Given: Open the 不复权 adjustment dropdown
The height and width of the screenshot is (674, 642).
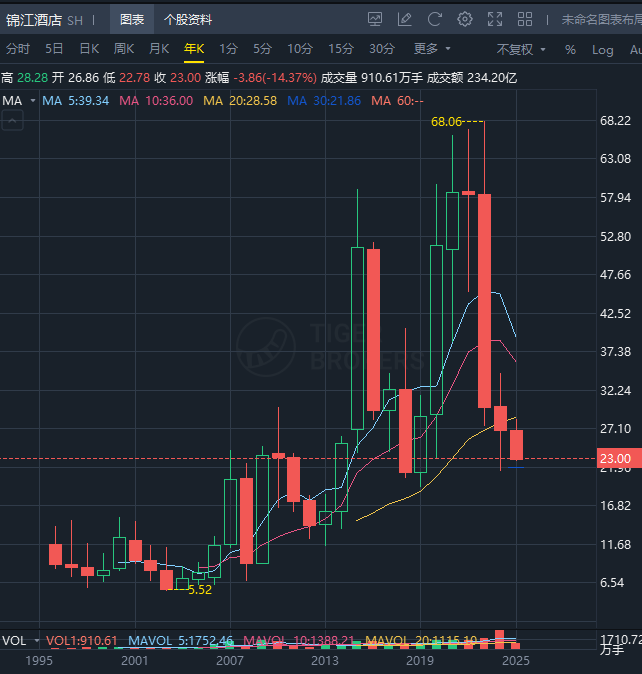Looking at the screenshot, I should tap(521, 49).
